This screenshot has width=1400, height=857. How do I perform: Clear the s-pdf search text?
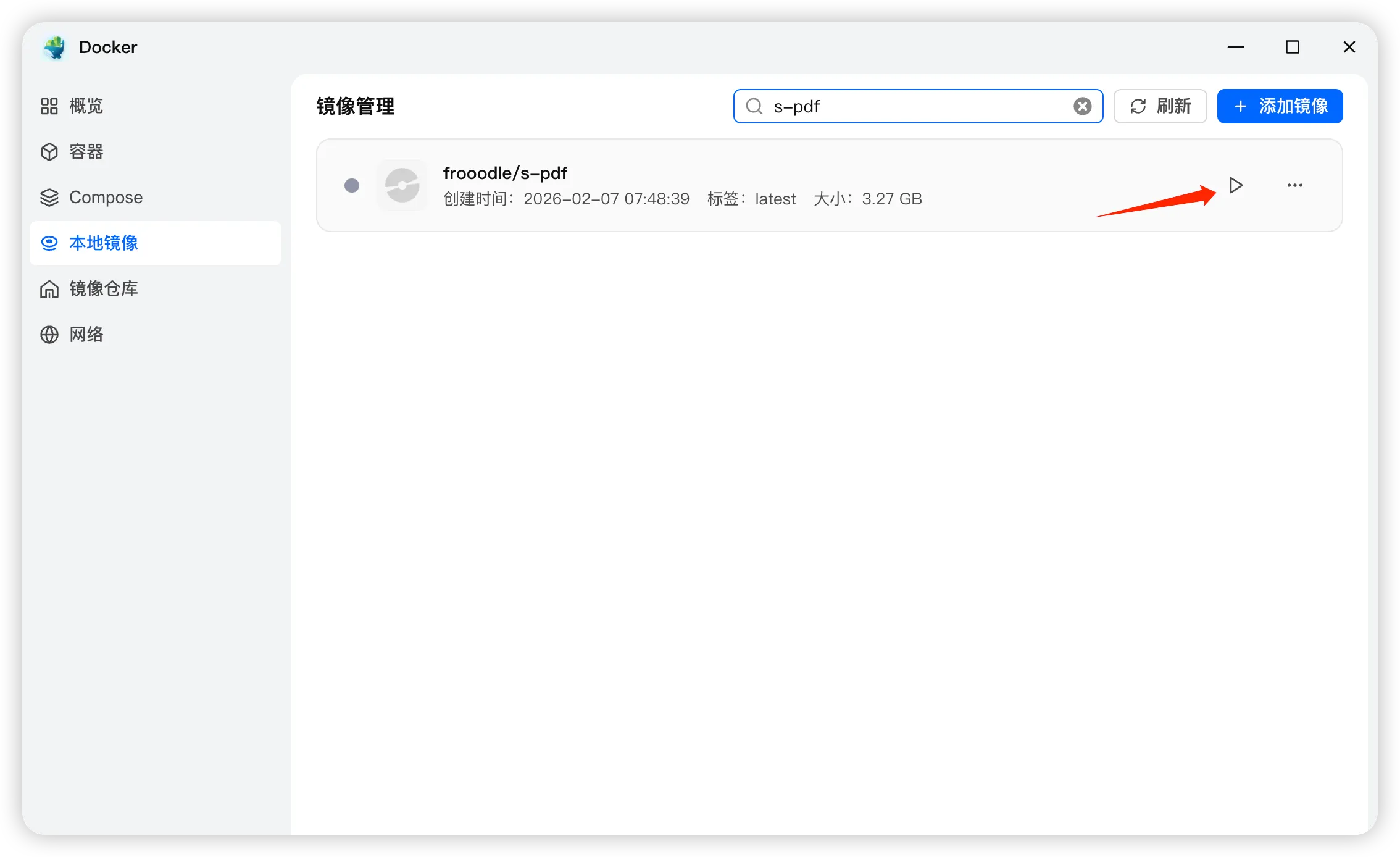click(x=1082, y=106)
